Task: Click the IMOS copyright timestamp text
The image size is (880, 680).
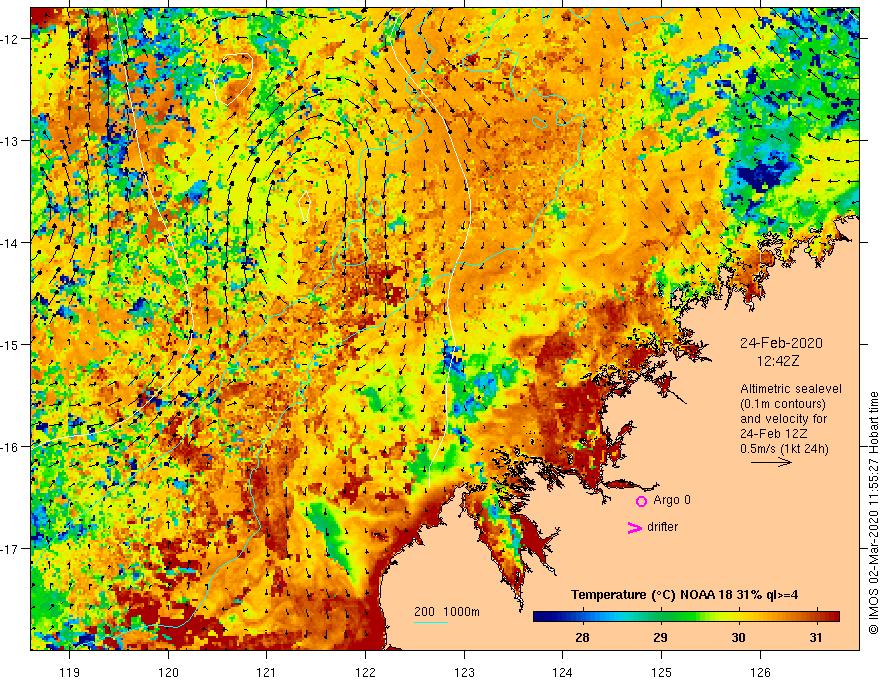Action: (x=873, y=513)
